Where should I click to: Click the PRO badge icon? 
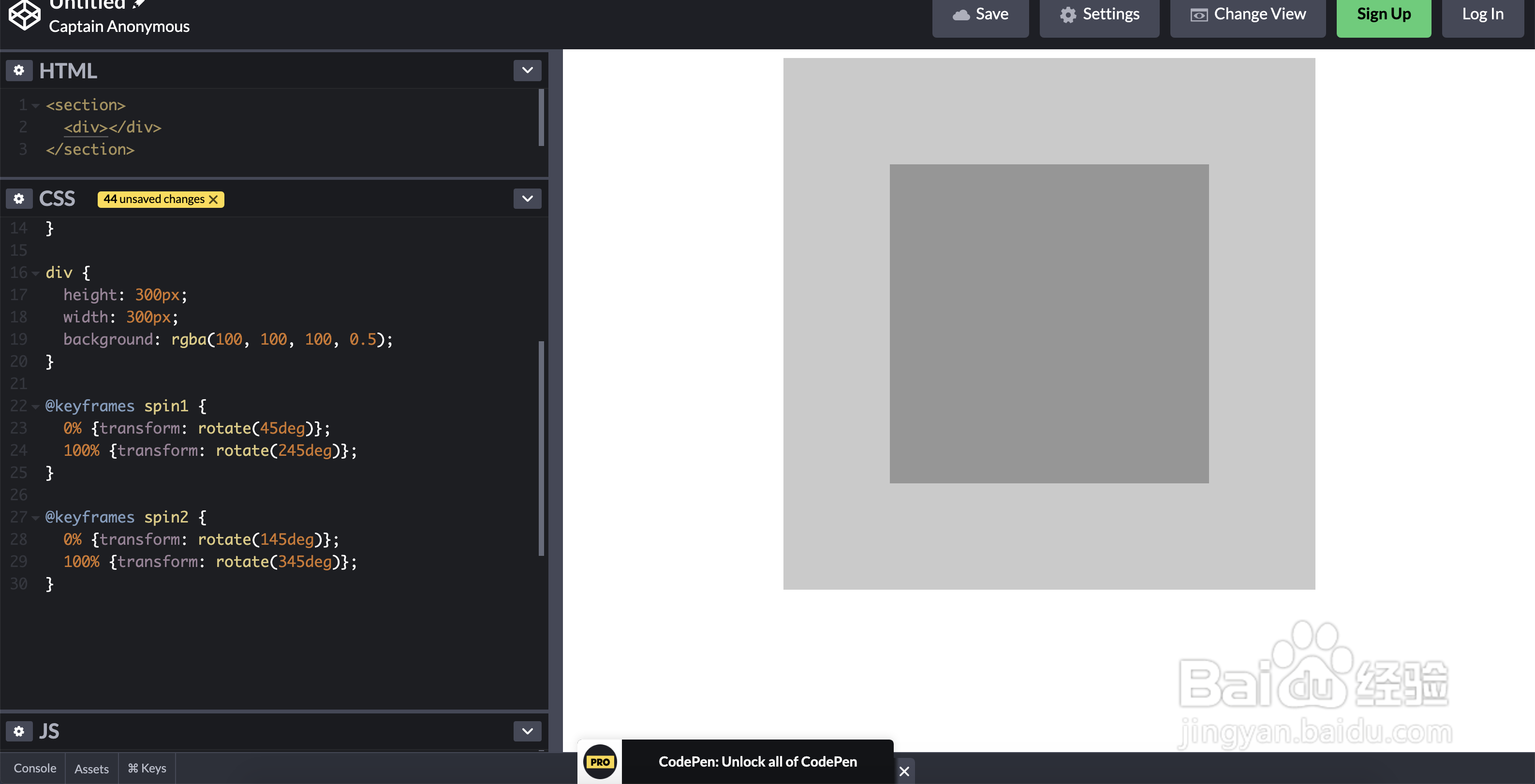600,761
